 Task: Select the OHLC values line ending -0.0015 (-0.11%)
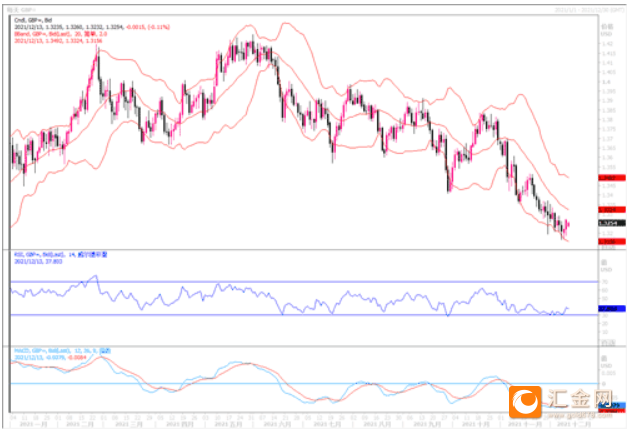[x=92, y=27]
